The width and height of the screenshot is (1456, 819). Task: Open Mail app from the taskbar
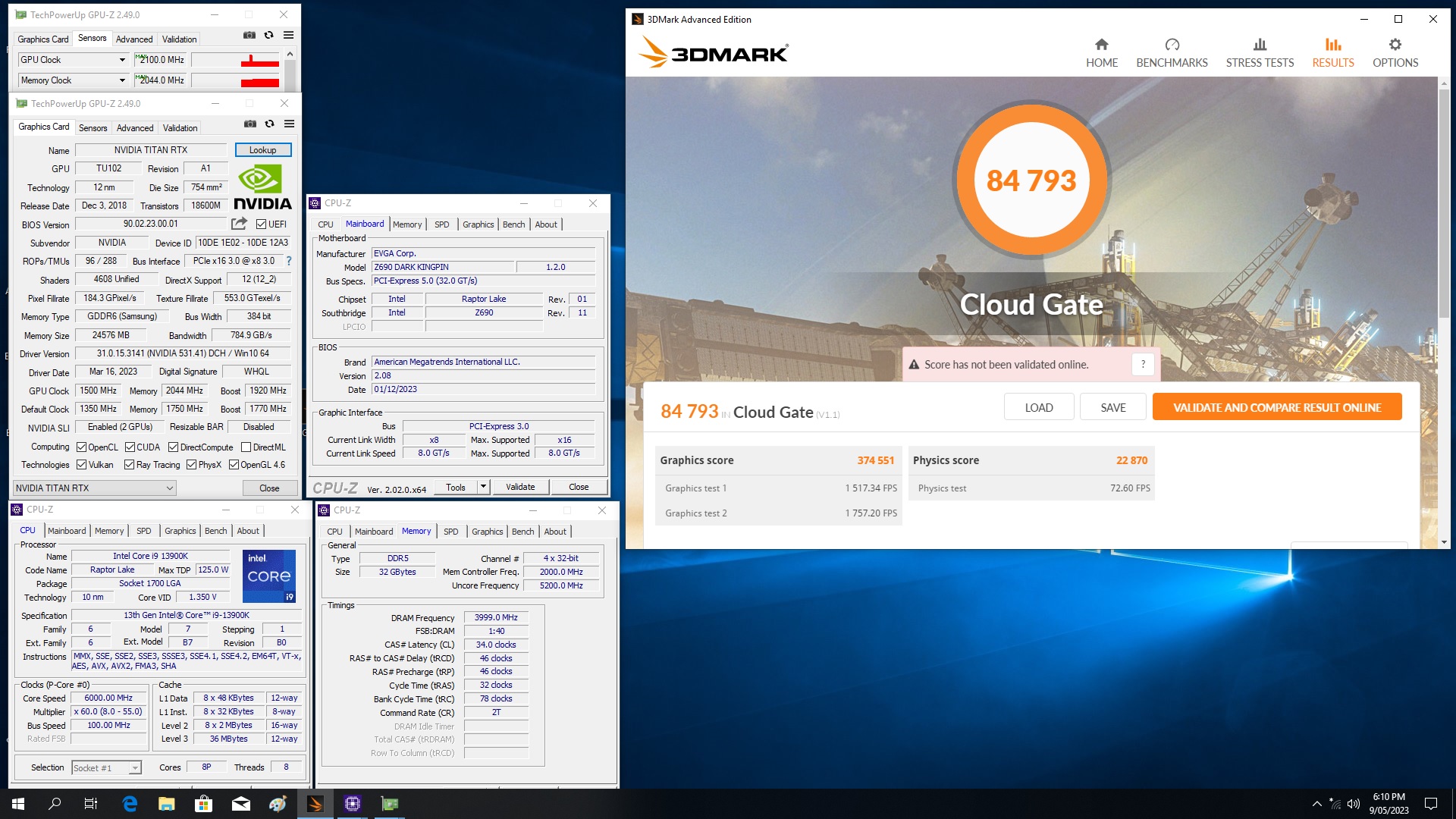click(241, 804)
